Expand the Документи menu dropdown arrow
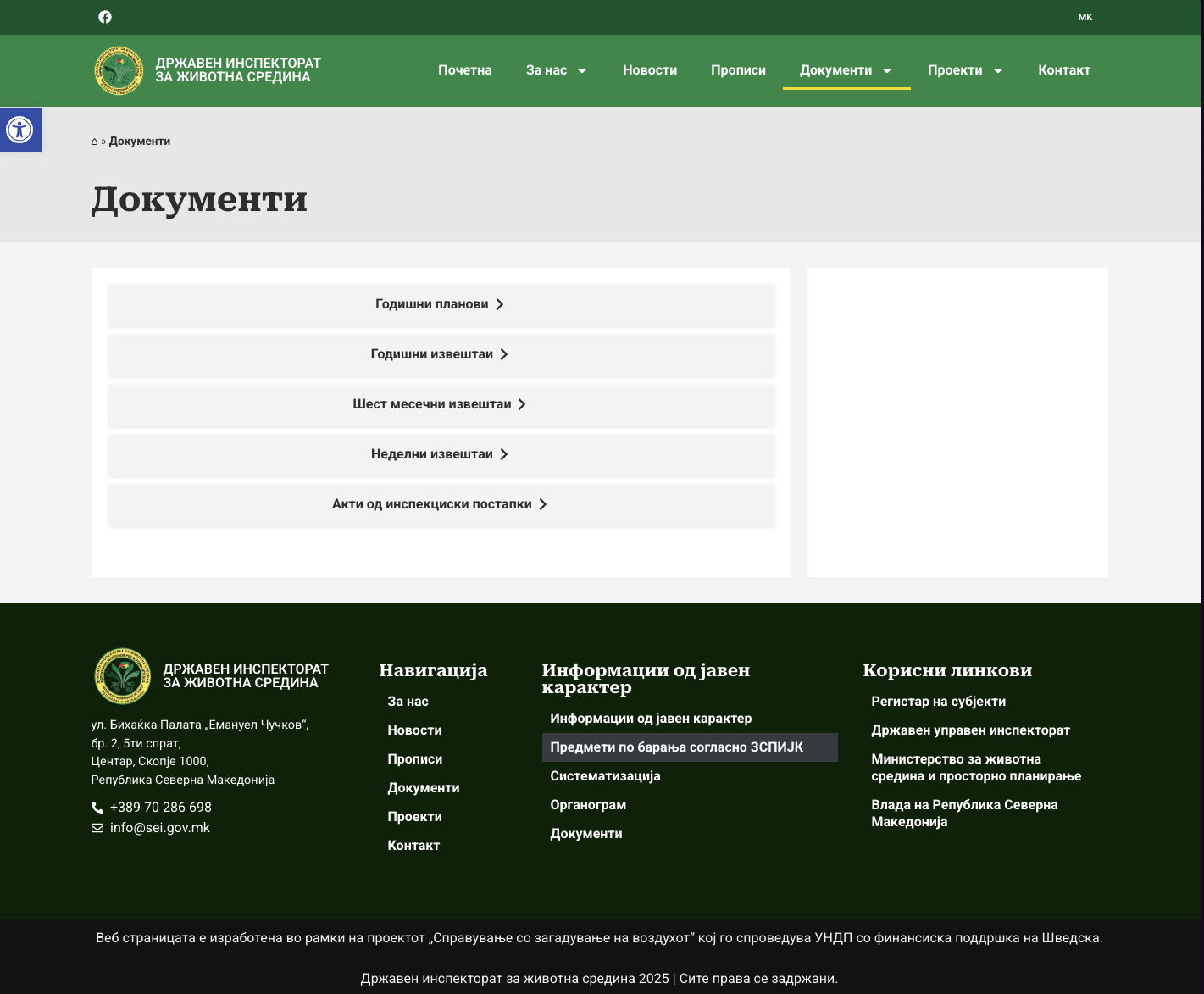 tap(887, 71)
